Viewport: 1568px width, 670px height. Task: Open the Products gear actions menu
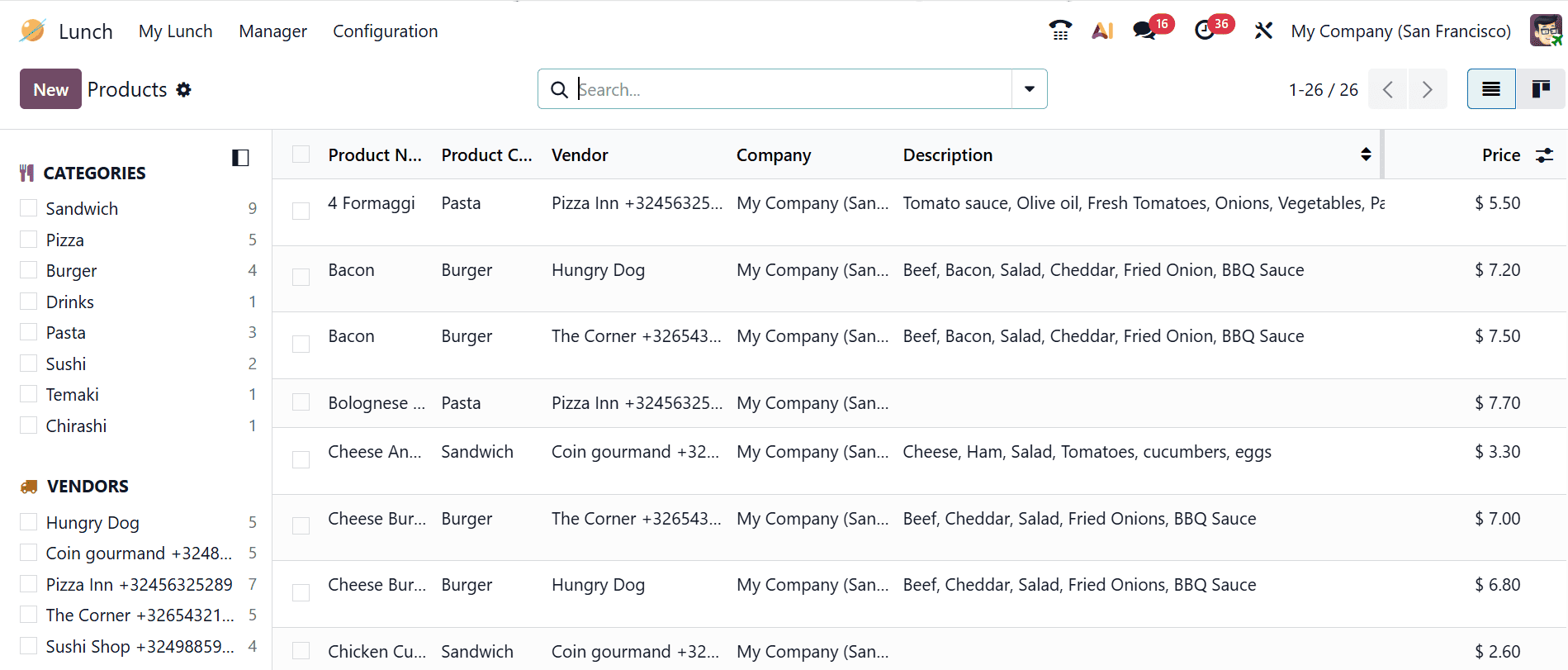point(183,89)
